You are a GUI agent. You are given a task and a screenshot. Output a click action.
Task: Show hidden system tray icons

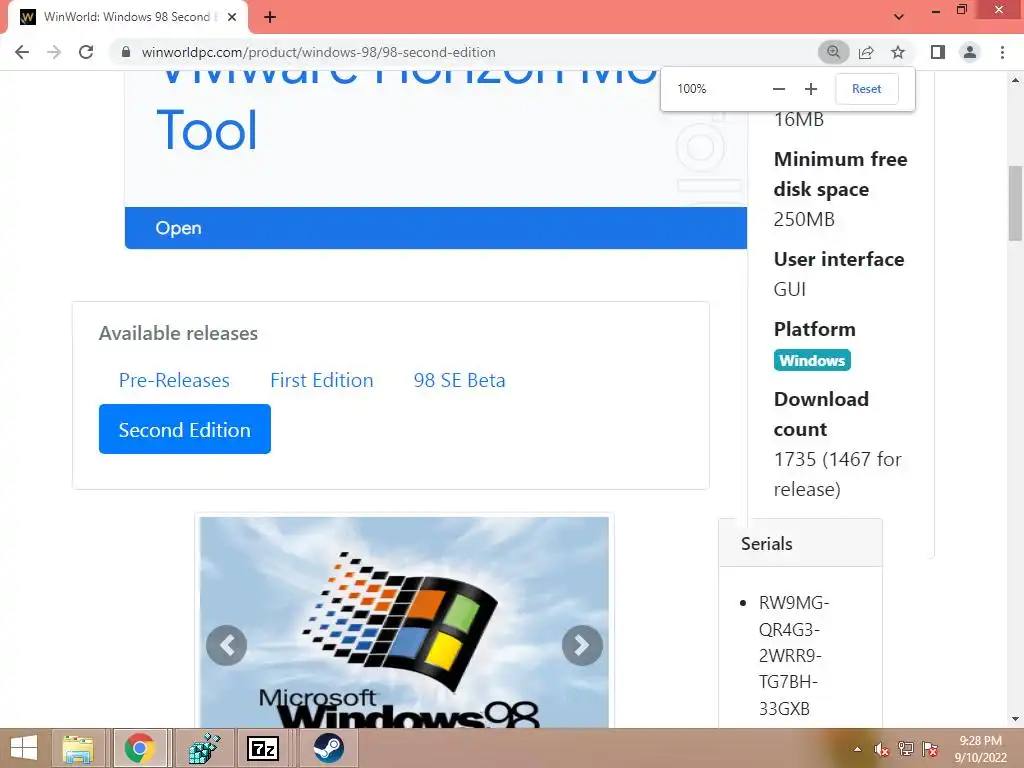(x=857, y=749)
